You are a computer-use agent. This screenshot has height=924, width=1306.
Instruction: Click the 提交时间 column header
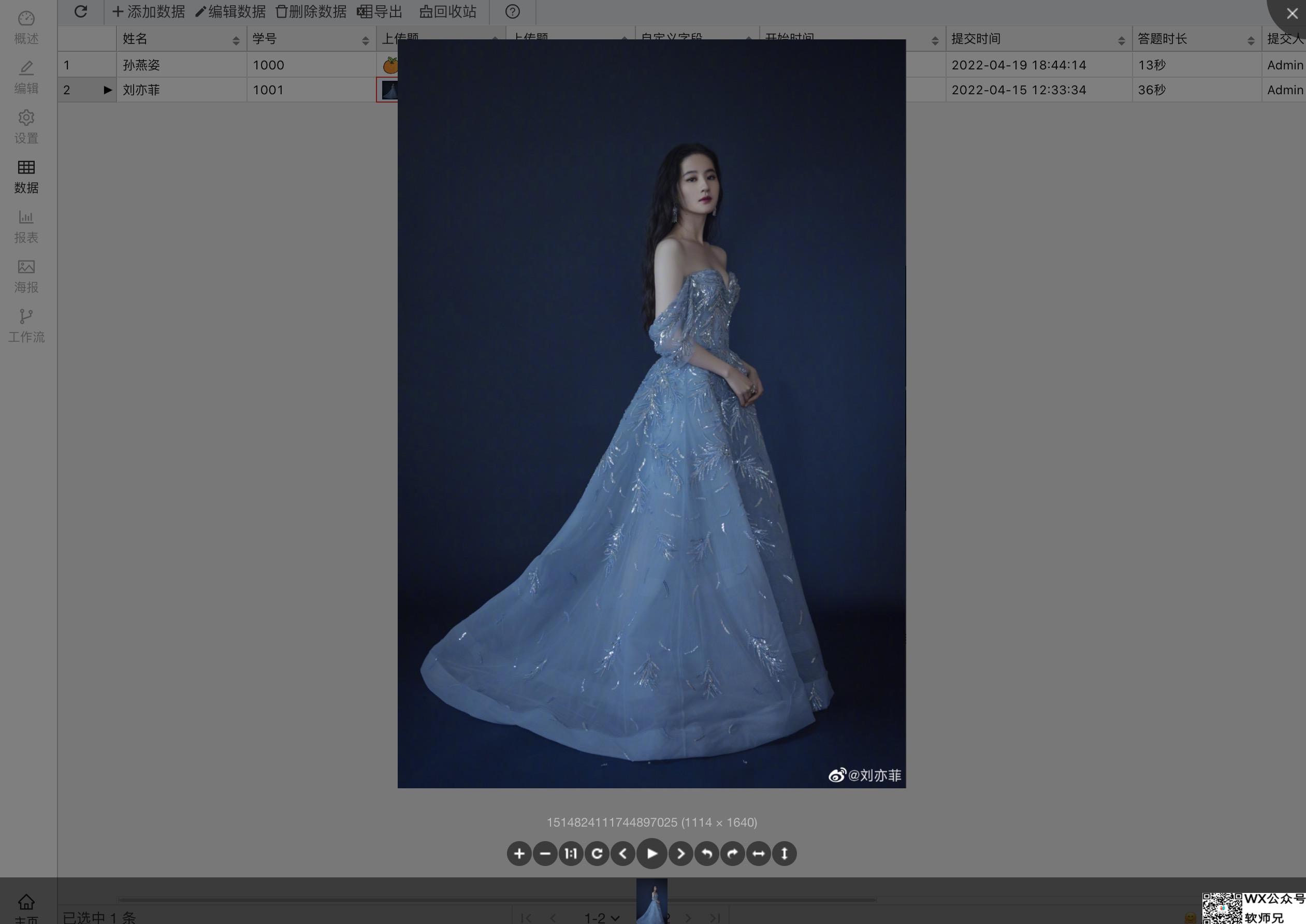click(1039, 39)
